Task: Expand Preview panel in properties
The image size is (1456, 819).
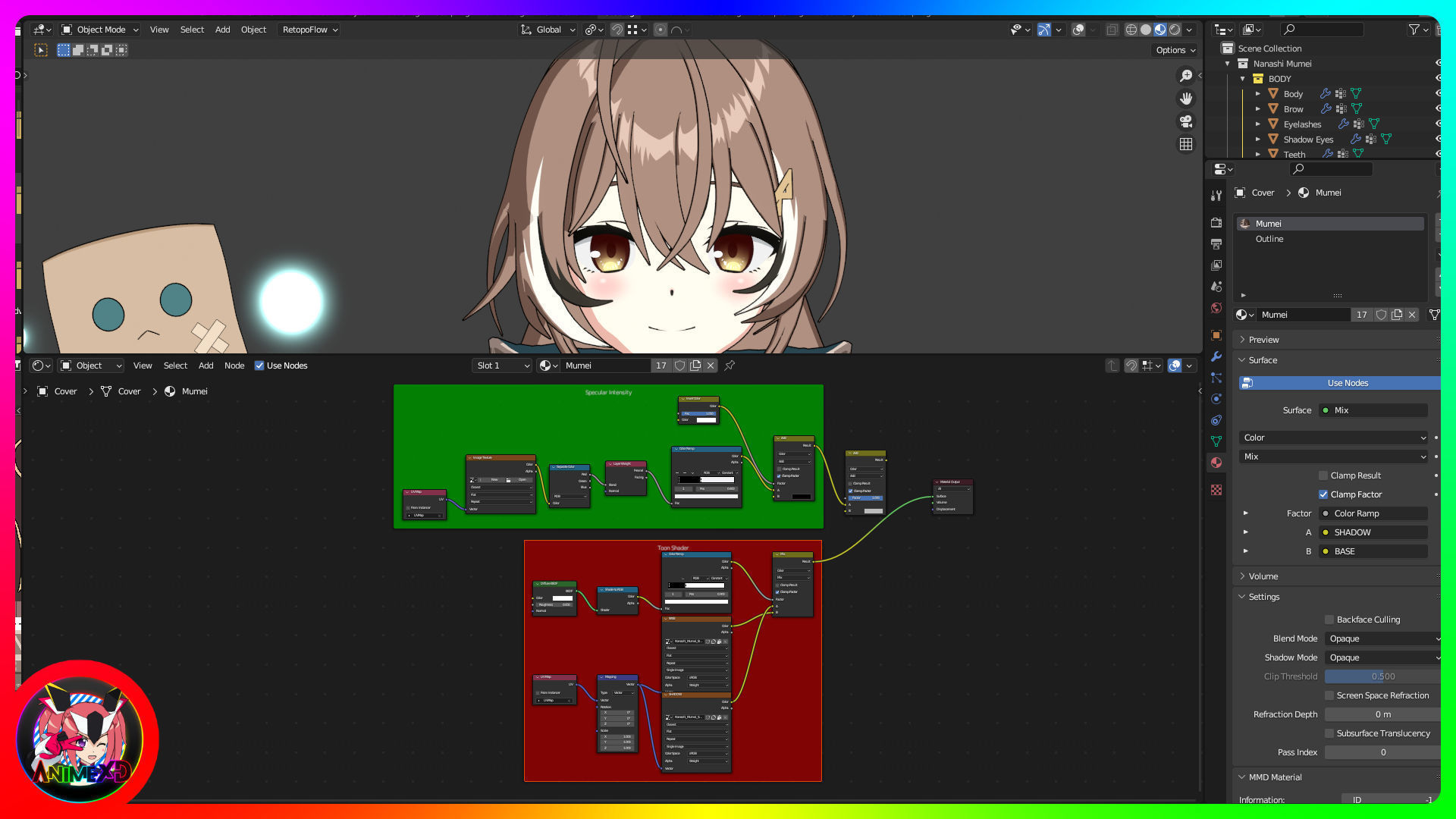Action: (x=1263, y=340)
